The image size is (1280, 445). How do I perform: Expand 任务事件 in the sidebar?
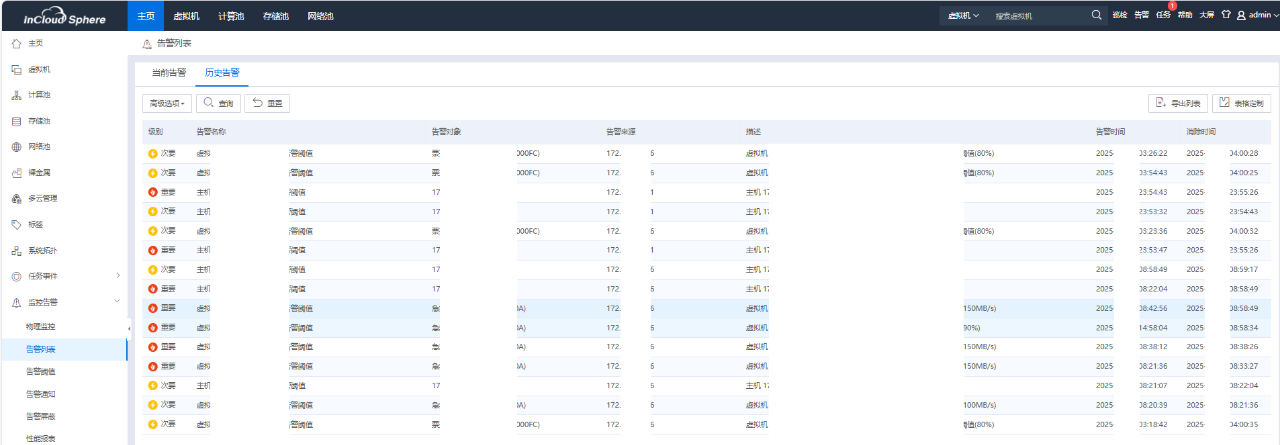point(117,276)
